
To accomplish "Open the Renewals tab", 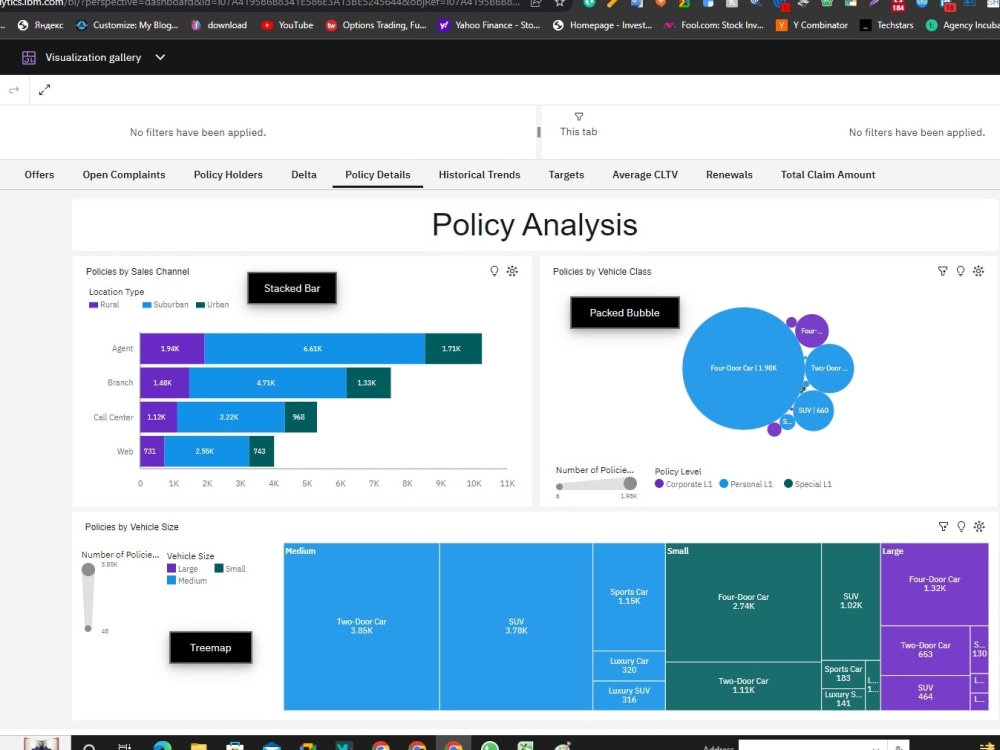I will coord(729,174).
